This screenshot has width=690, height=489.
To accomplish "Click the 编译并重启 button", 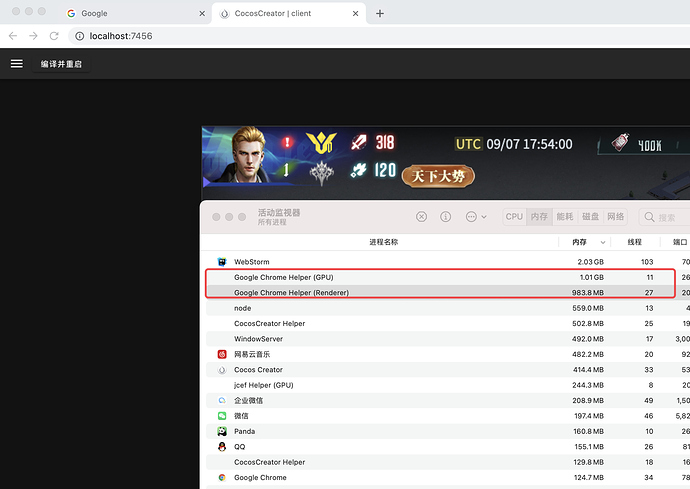I will tap(61, 64).
